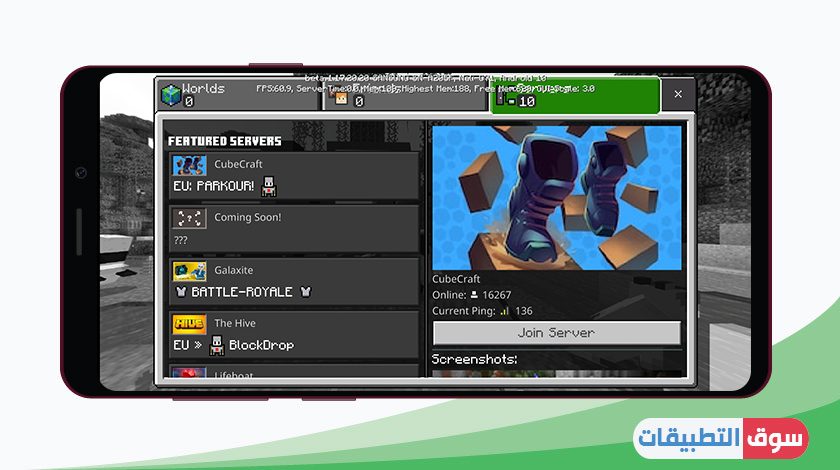Image resolution: width=840 pixels, height=470 pixels.
Task: Open the Worlds tab
Action: tap(239, 94)
